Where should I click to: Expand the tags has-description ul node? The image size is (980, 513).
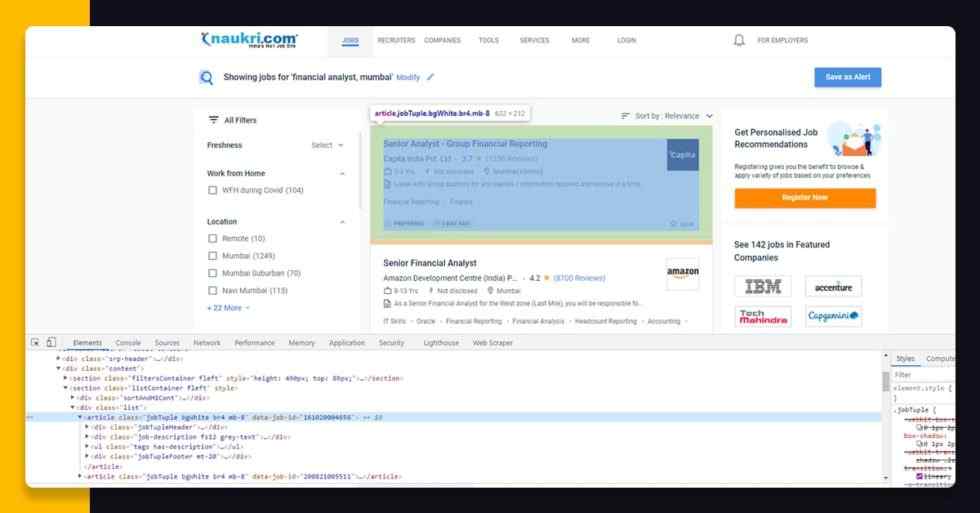coord(86,447)
